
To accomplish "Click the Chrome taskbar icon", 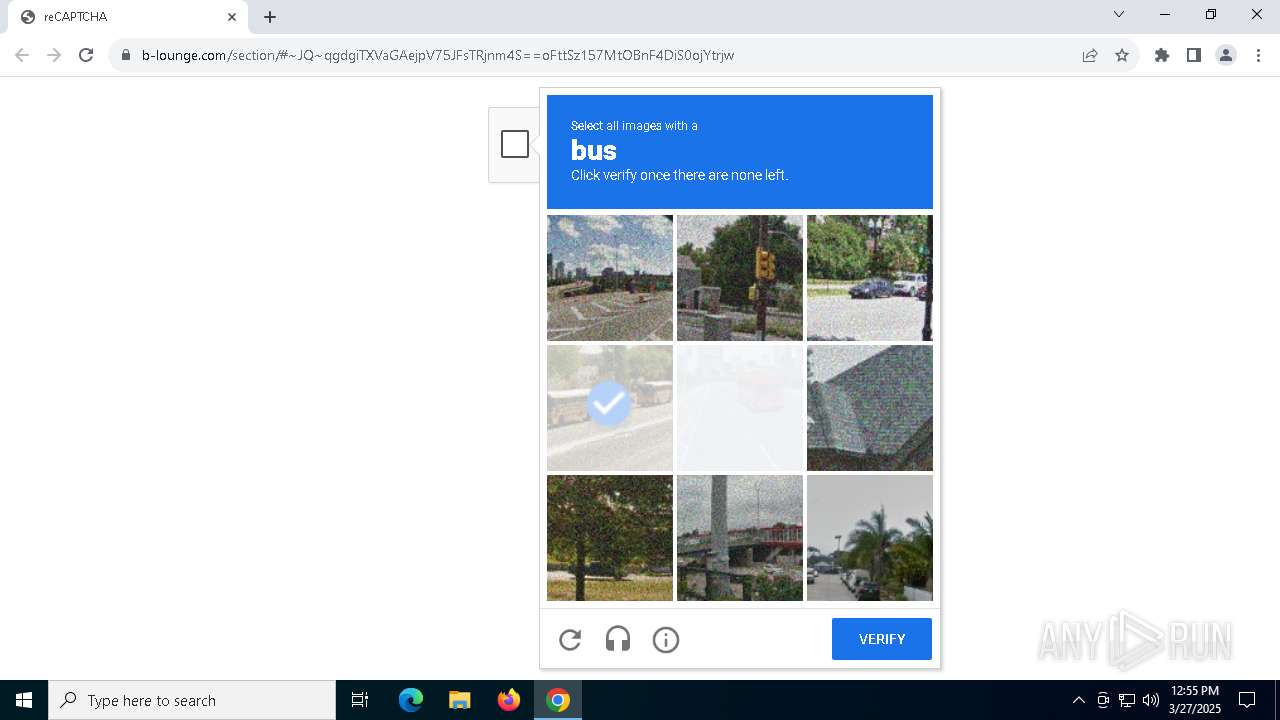I will click(558, 700).
